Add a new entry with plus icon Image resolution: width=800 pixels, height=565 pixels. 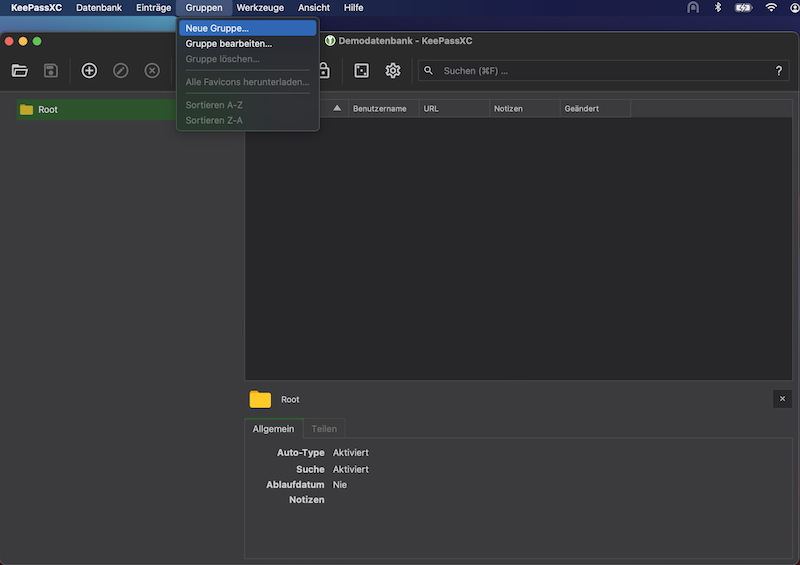tap(89, 71)
